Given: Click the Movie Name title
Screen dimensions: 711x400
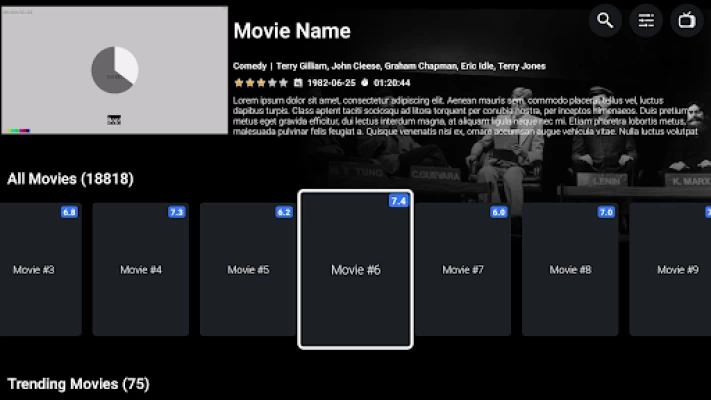Looking at the screenshot, I should coord(292,31).
